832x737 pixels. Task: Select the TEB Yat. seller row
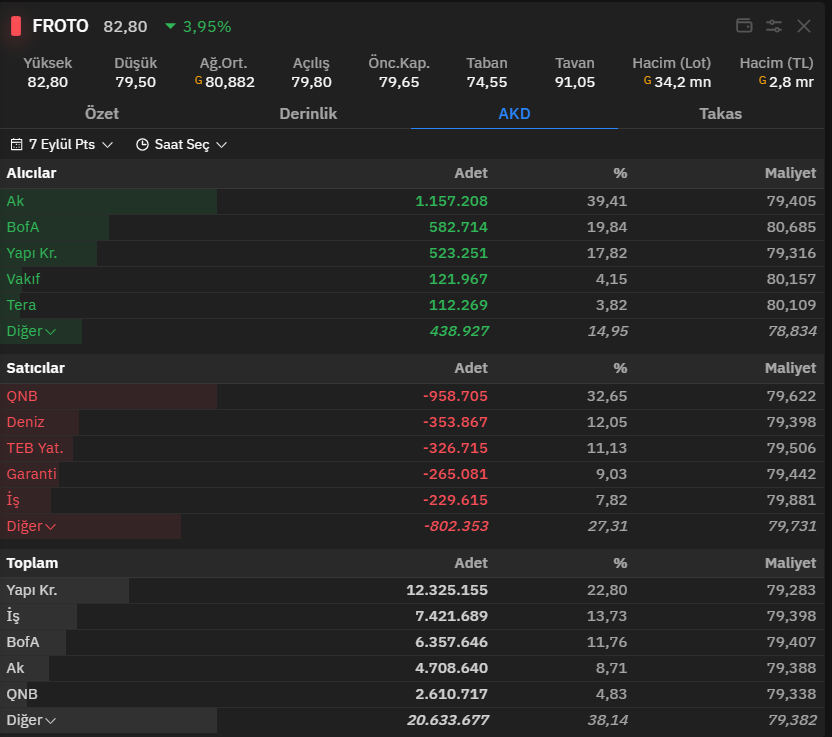(x=412, y=449)
